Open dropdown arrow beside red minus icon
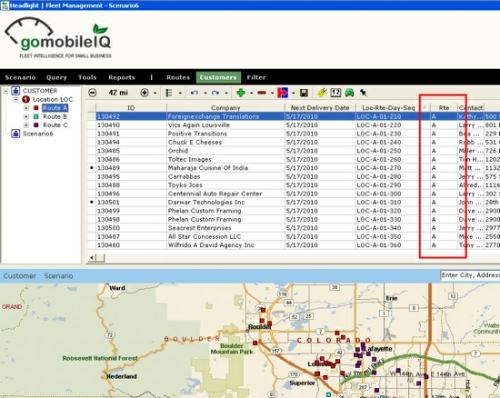This screenshot has height=398, width=500. pos(272,93)
